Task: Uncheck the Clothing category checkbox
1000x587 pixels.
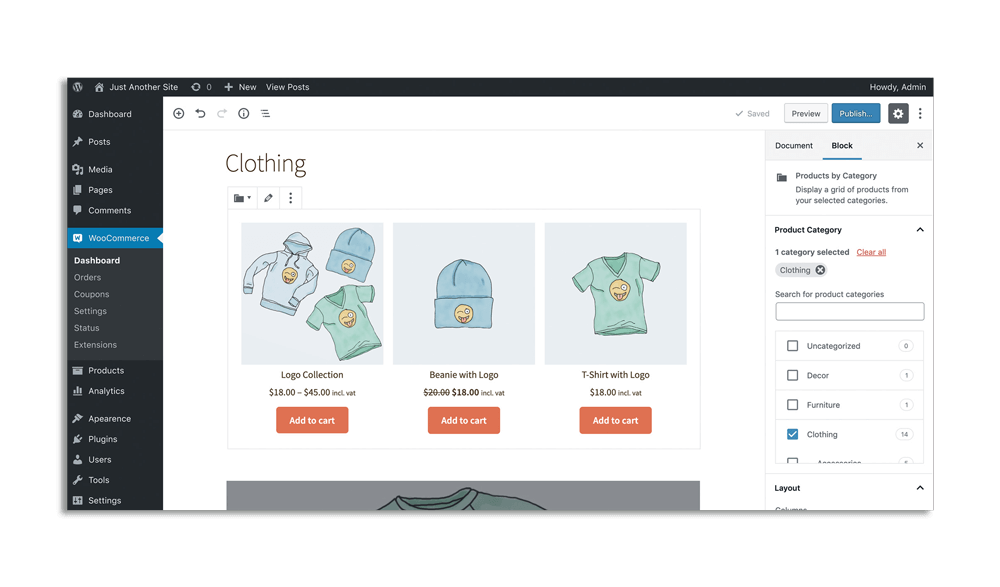Action: (x=793, y=435)
